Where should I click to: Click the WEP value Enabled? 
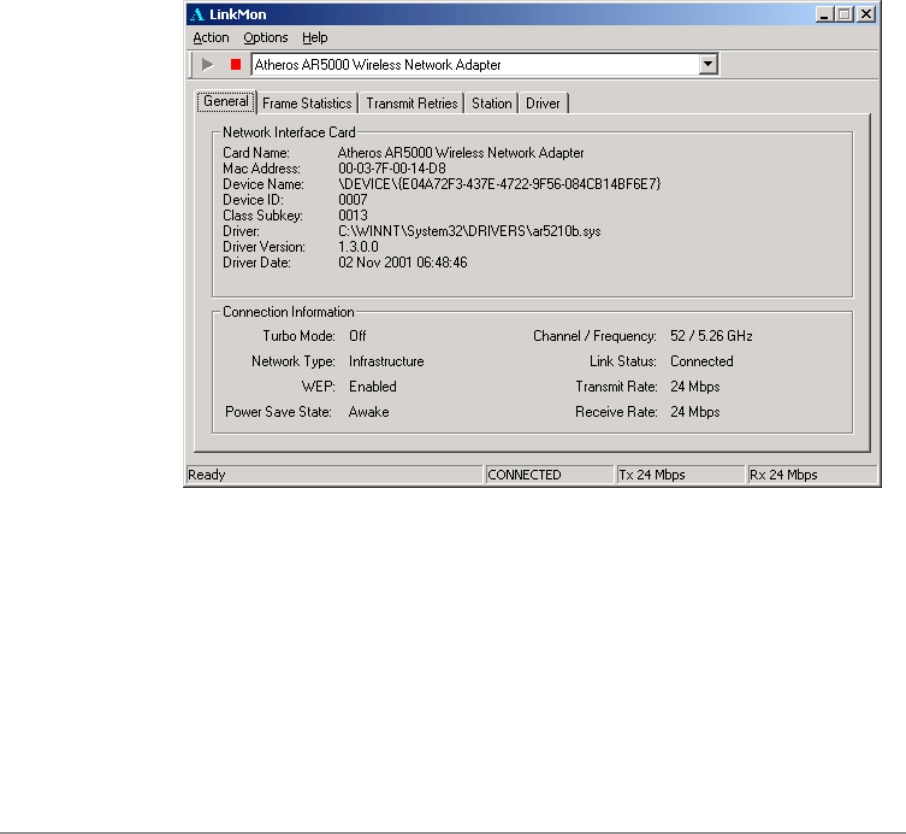pos(372,387)
